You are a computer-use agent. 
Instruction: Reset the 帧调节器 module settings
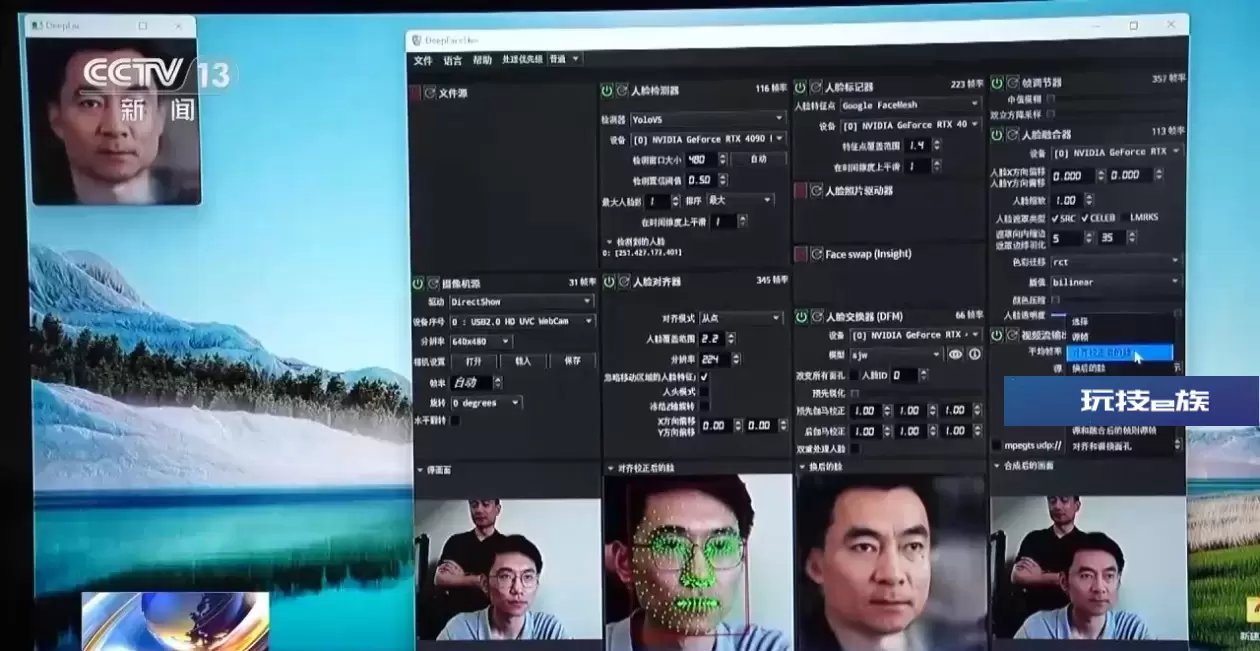[1012, 83]
